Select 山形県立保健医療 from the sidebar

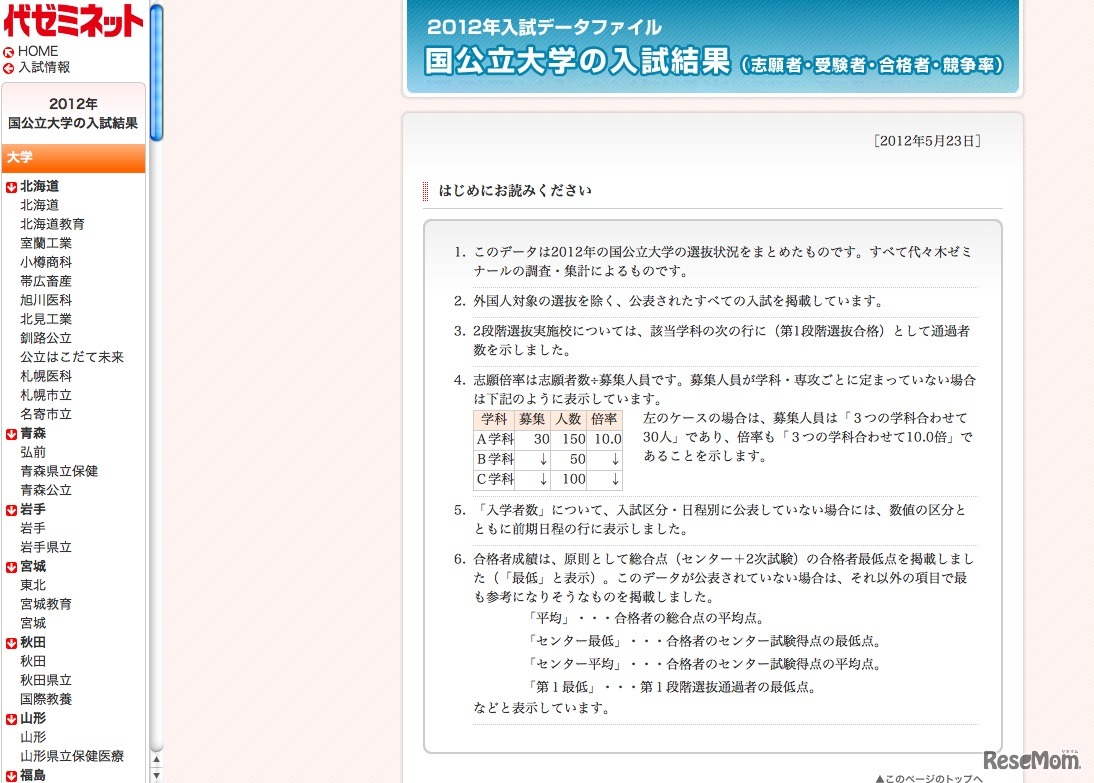72,756
